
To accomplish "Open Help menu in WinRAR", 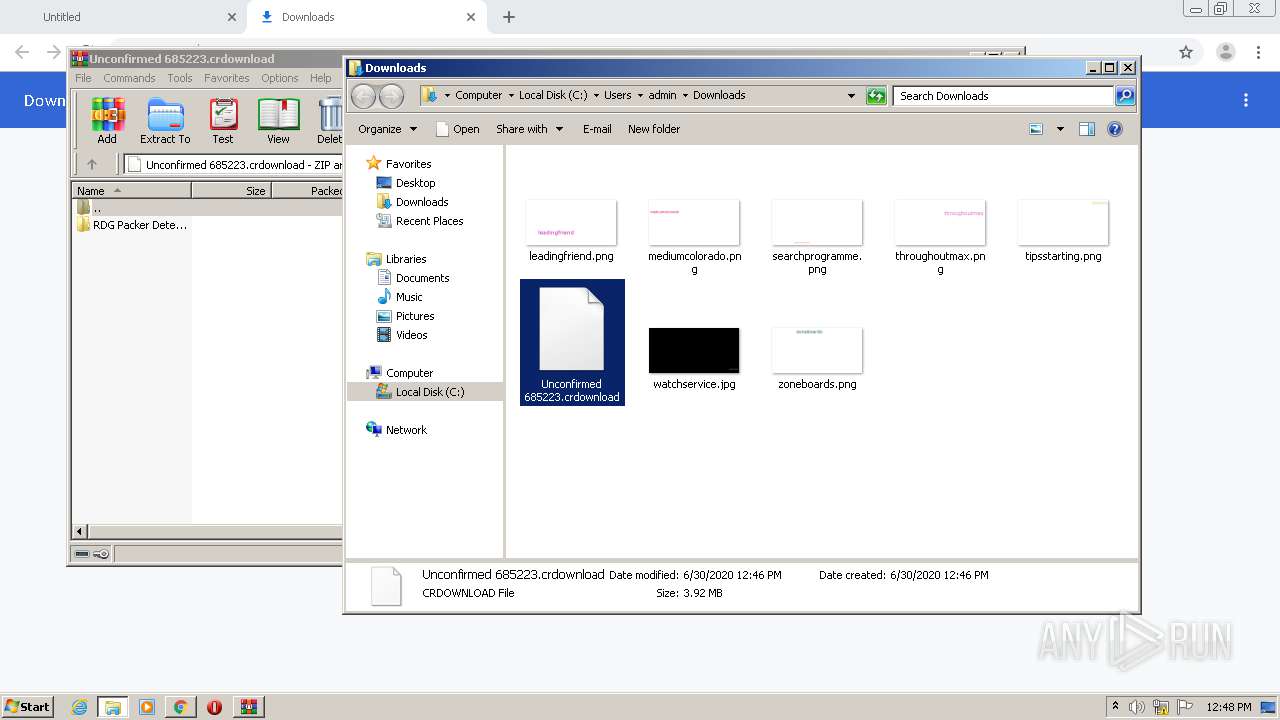I will pyautogui.click(x=320, y=78).
